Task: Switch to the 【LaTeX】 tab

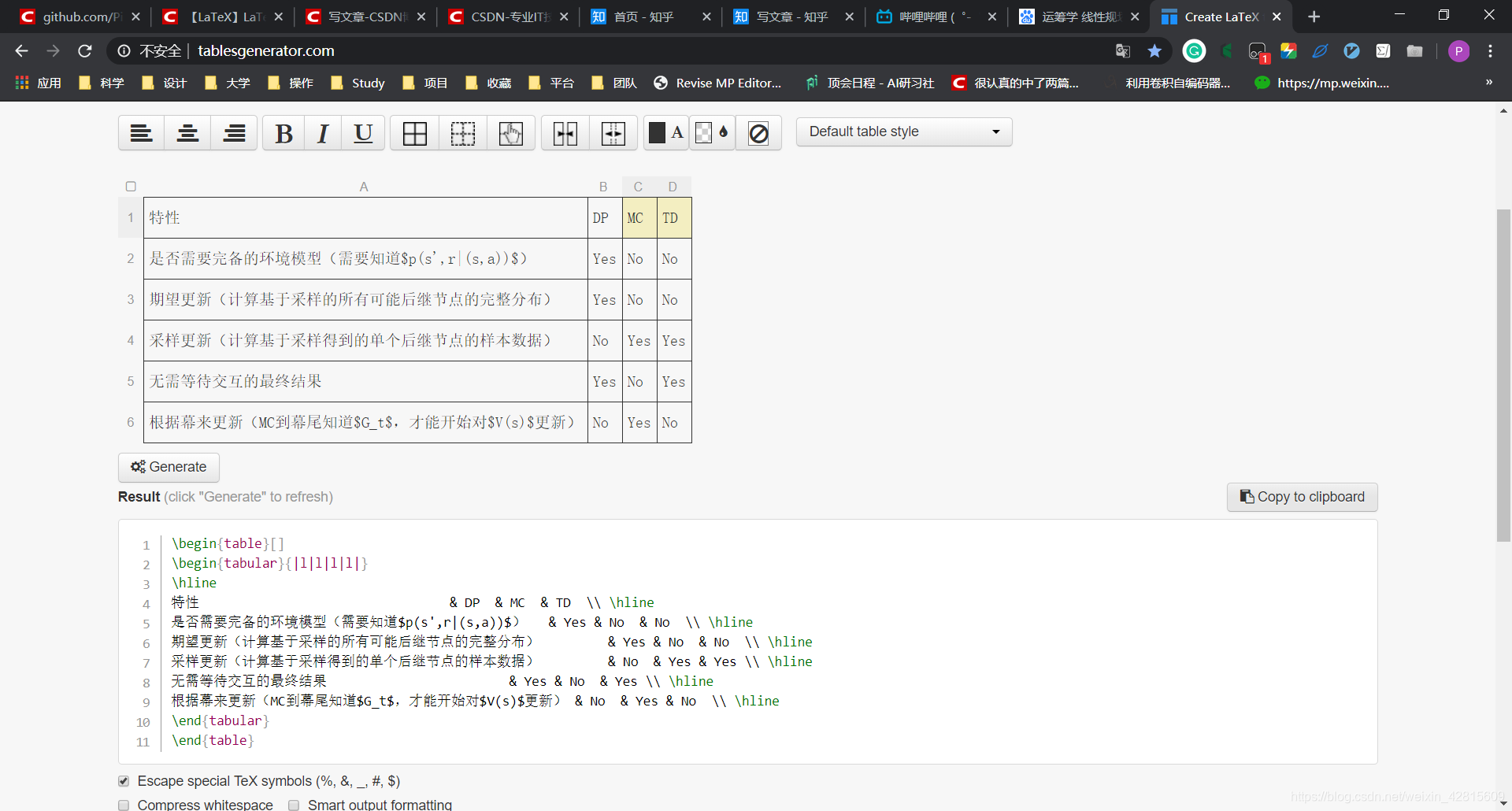Action: pyautogui.click(x=223, y=17)
